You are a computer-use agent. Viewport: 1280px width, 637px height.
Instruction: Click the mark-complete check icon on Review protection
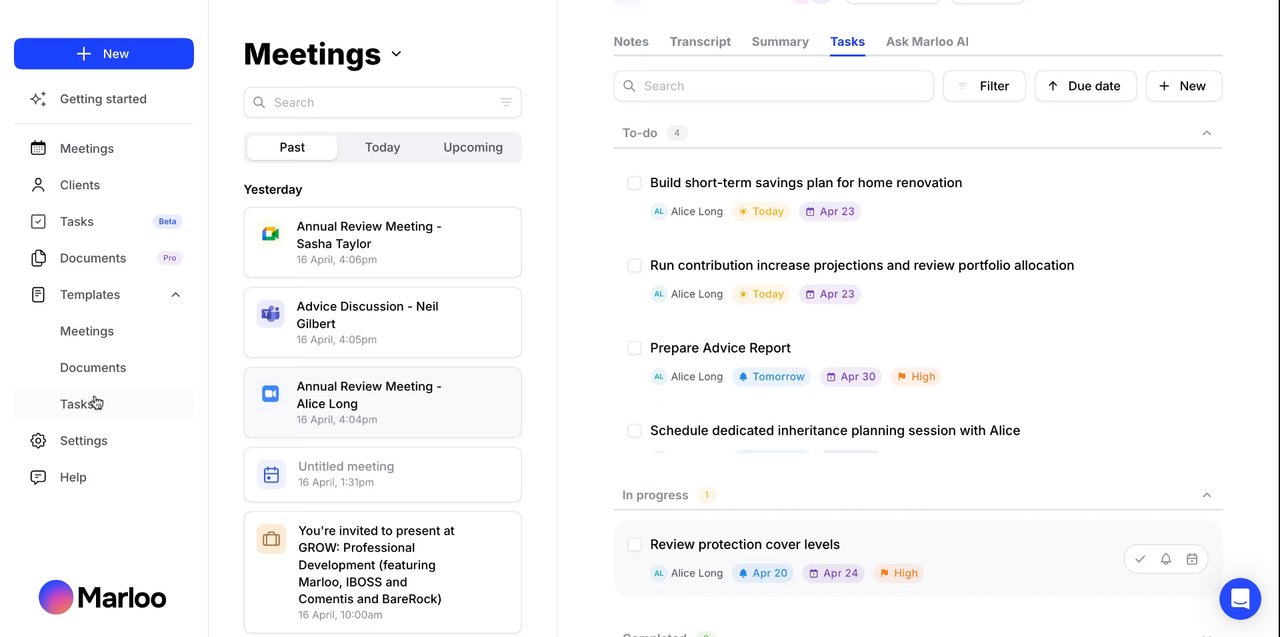(x=1140, y=559)
